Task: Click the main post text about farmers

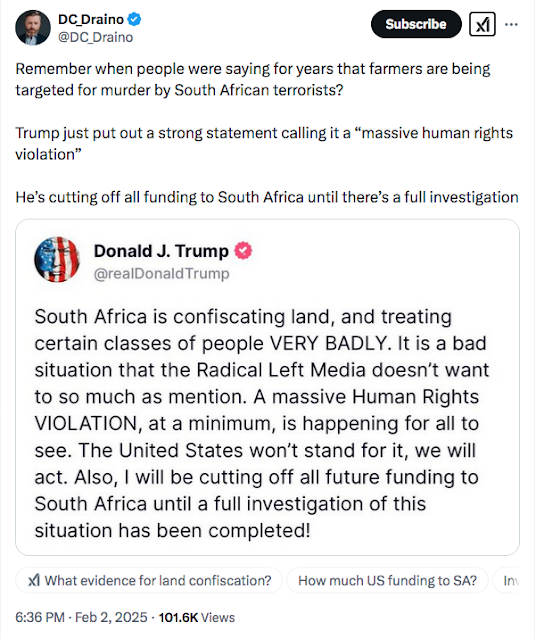Action: coord(267,133)
